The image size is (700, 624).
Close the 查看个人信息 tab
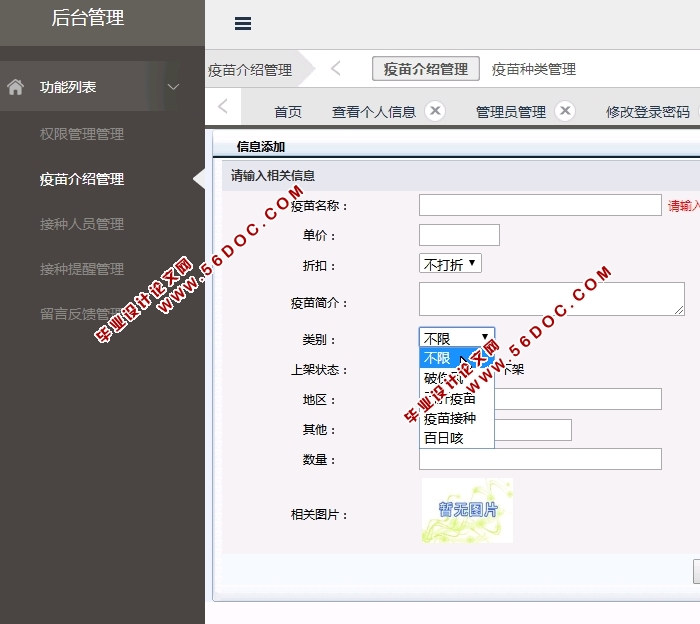pos(434,111)
